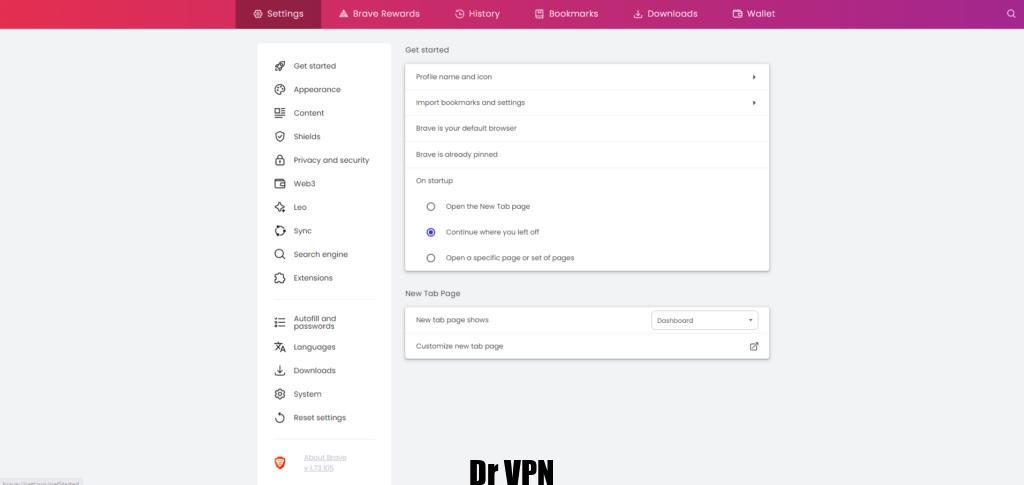Expand Profile name and icon row arrow

[753, 77]
